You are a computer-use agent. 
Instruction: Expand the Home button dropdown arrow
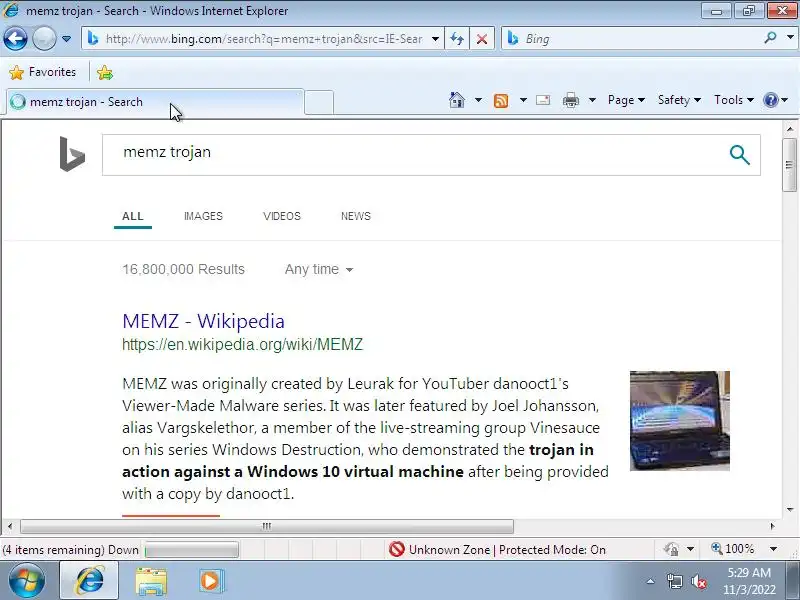coord(478,100)
